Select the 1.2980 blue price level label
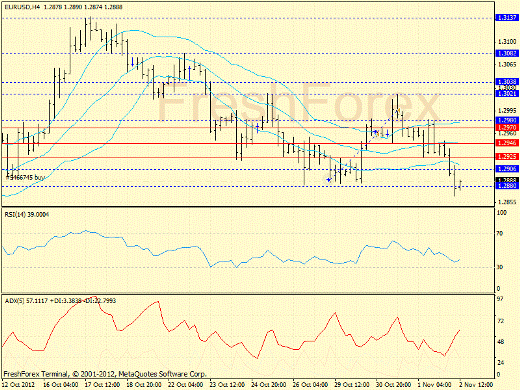 507,120
